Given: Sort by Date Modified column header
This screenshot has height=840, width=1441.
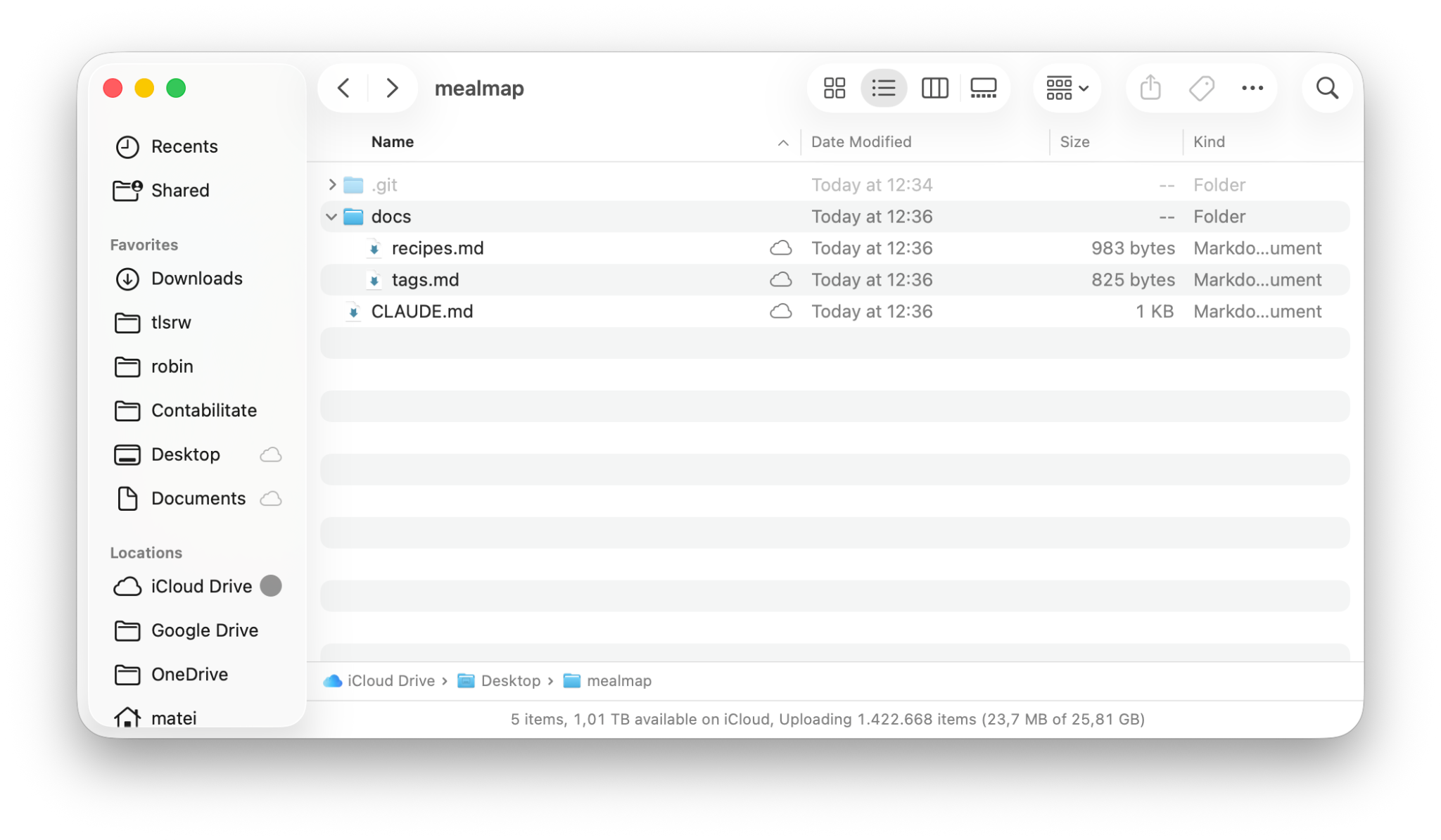Looking at the screenshot, I should tap(861, 142).
